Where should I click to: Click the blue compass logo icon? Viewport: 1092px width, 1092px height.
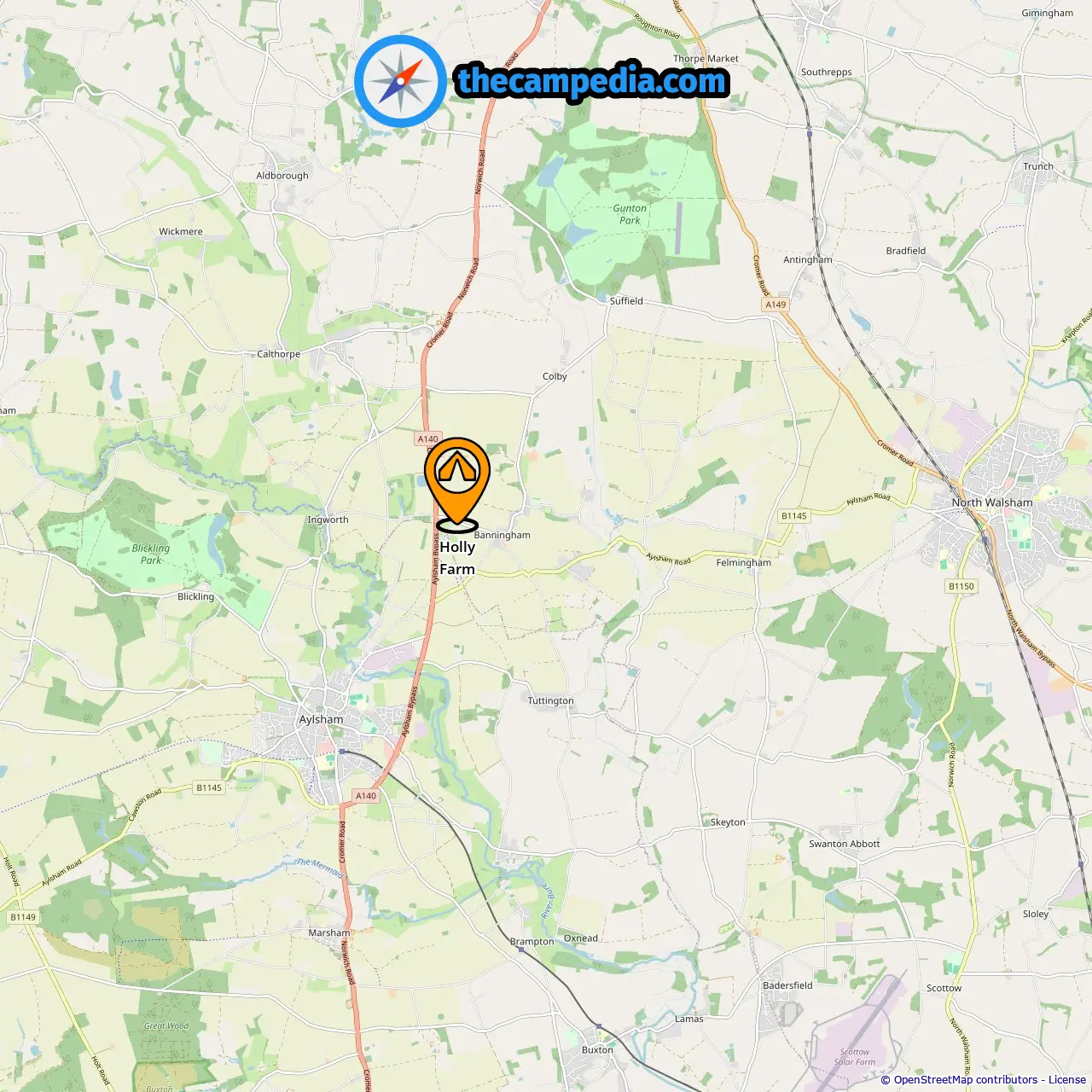coord(401,82)
